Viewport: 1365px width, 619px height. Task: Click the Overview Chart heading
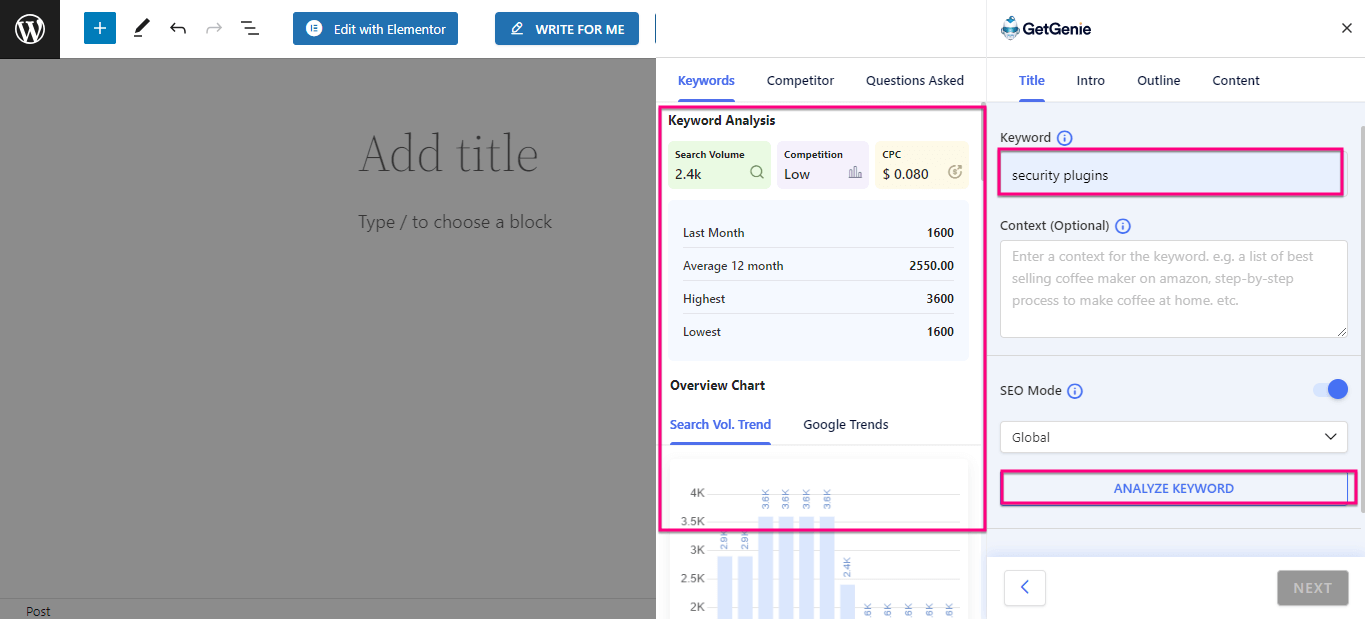[x=718, y=386]
